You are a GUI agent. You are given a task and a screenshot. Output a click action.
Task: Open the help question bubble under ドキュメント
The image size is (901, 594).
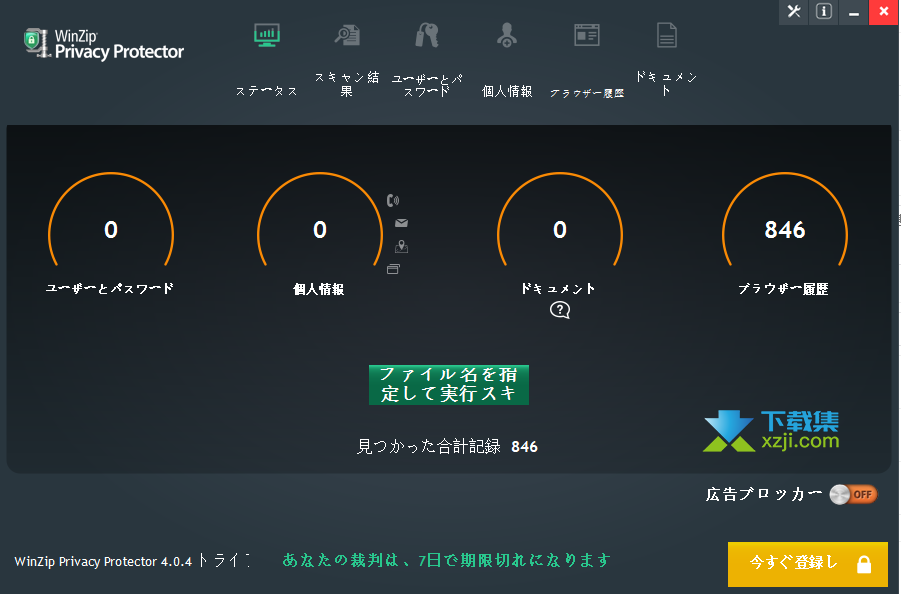tap(560, 310)
